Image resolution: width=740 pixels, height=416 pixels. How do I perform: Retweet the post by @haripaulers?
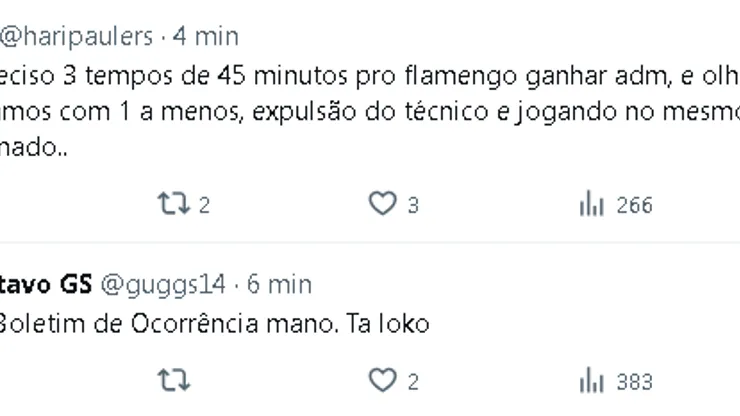click(x=172, y=205)
